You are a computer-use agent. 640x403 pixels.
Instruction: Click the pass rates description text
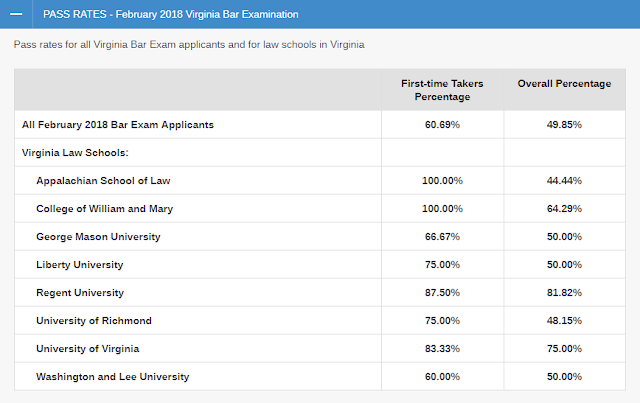coord(188,45)
